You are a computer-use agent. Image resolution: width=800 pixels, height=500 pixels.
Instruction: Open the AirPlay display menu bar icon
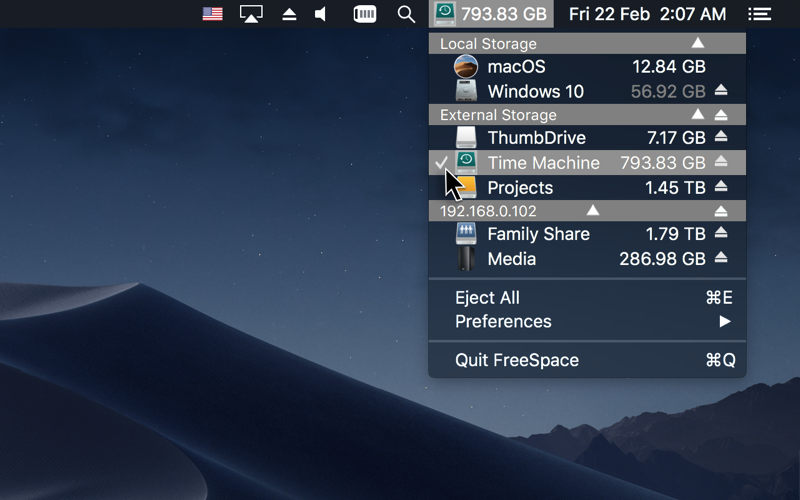pos(251,14)
